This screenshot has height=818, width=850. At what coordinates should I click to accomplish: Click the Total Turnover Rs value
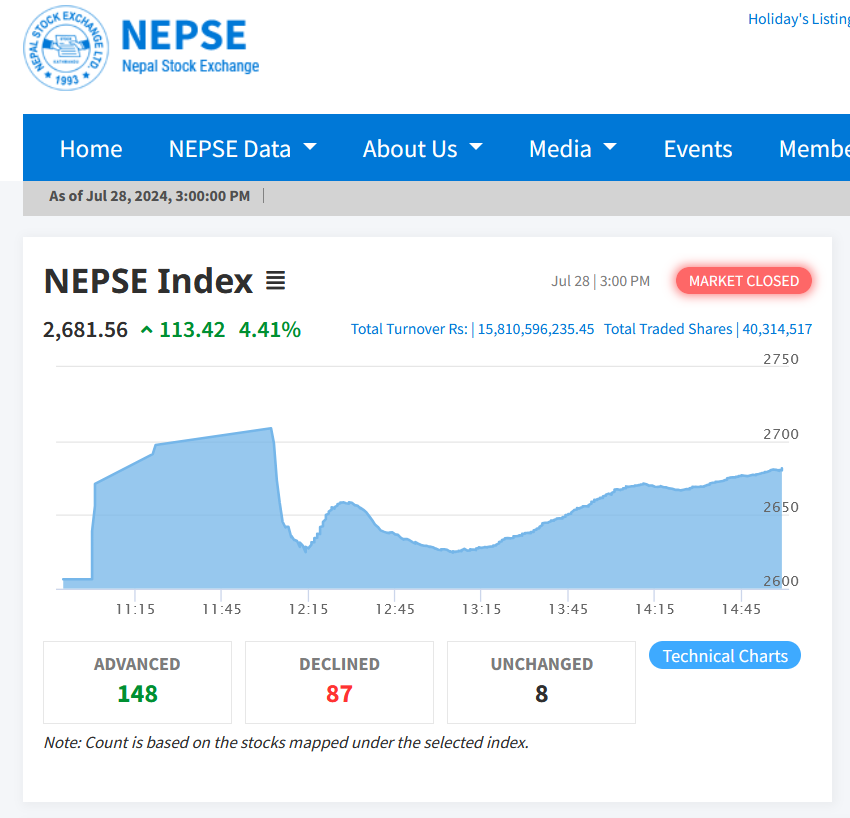536,329
